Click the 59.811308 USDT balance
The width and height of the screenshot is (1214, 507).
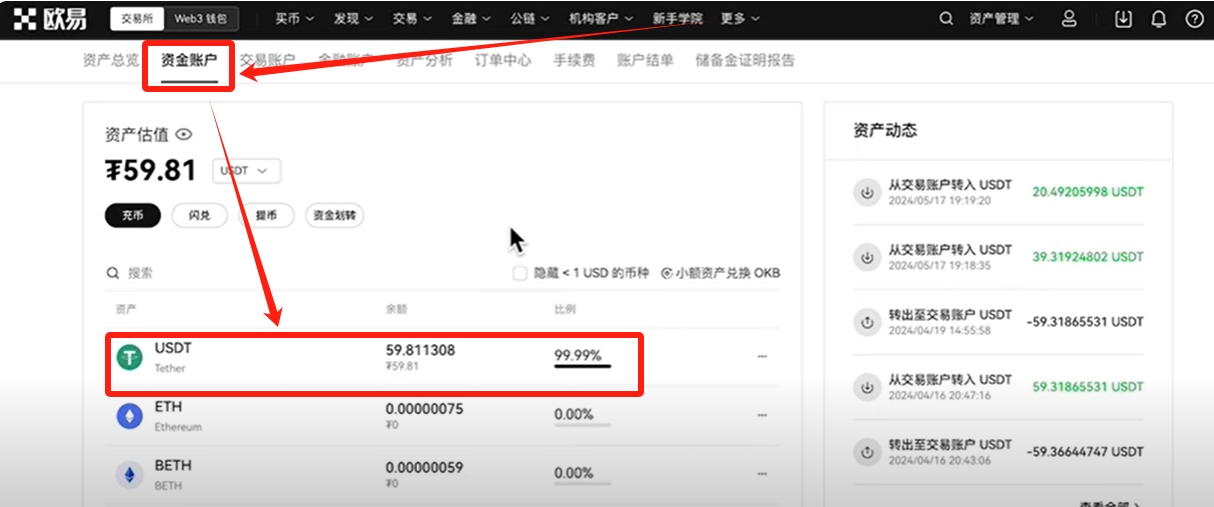tap(420, 349)
